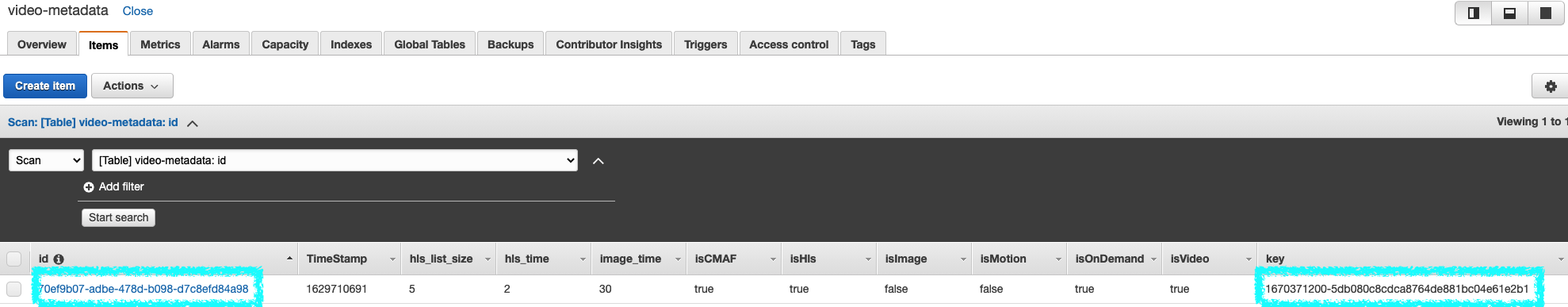Check the checkbox for the first item row
Image resolution: width=1568 pixels, height=307 pixels.
tap(14, 289)
